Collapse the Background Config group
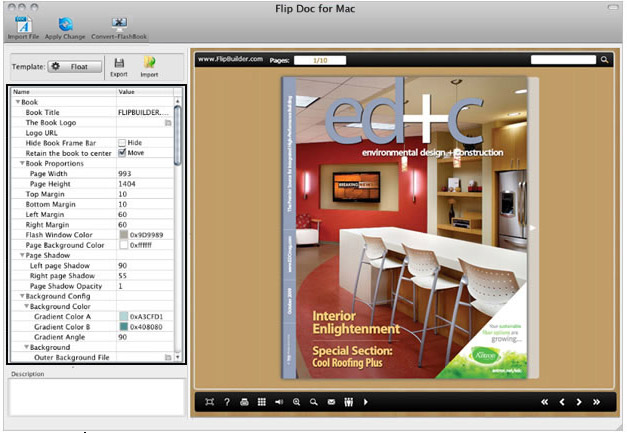The image size is (627, 433). pyautogui.click(x=22, y=296)
